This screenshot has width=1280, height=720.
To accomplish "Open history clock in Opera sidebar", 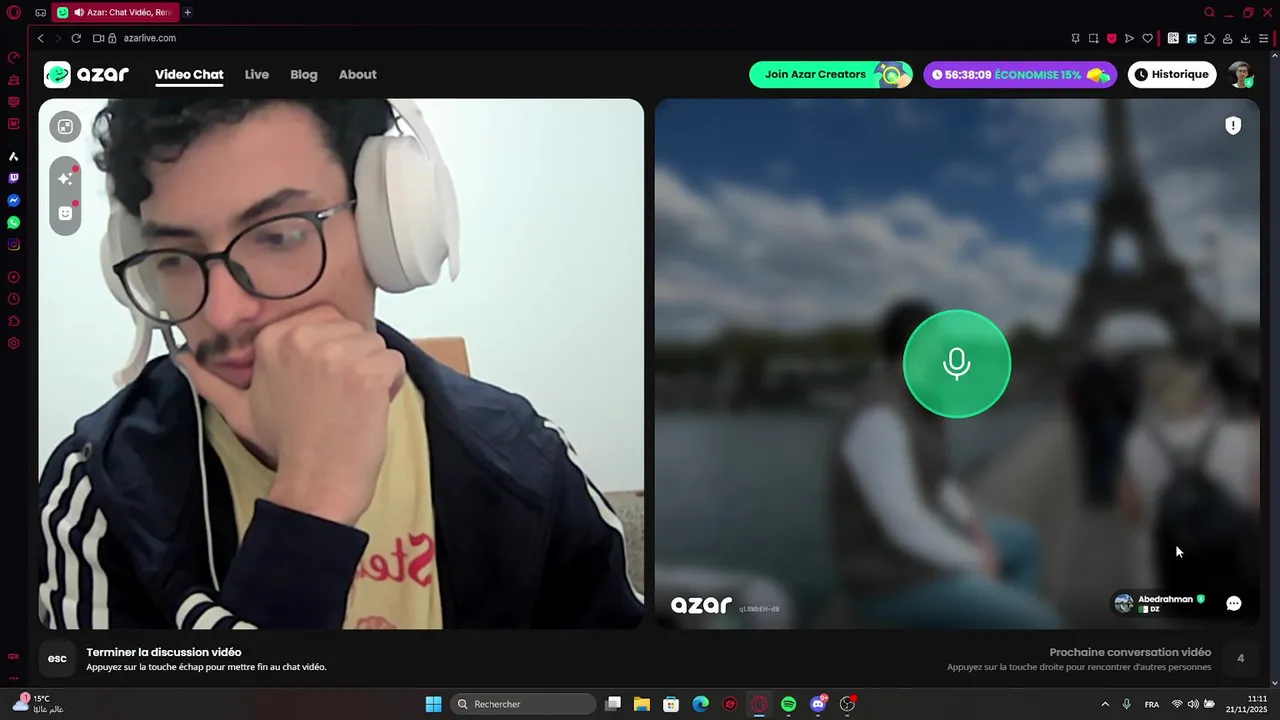I will (14, 299).
